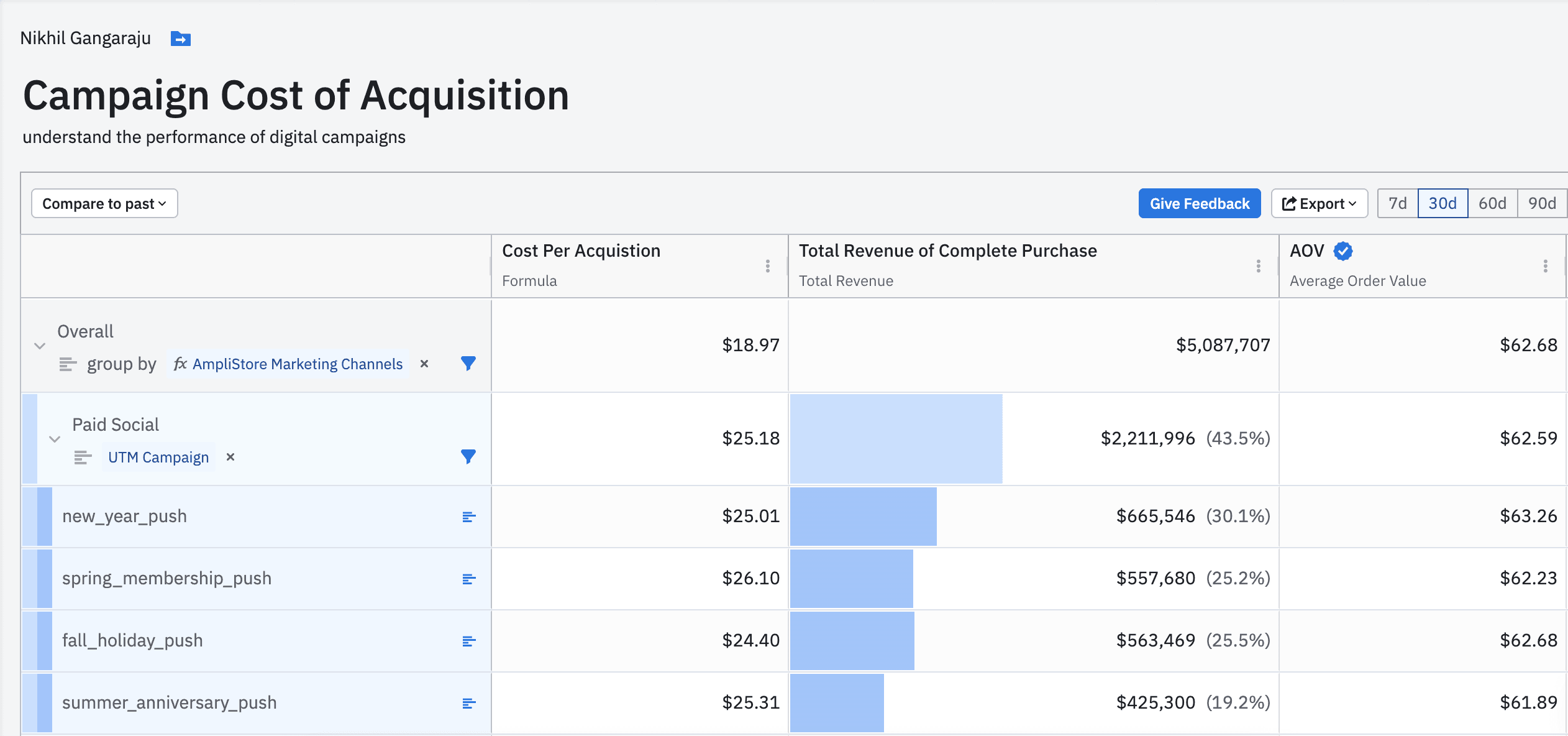
Task: Click the Give Feedback button
Action: 1200,203
